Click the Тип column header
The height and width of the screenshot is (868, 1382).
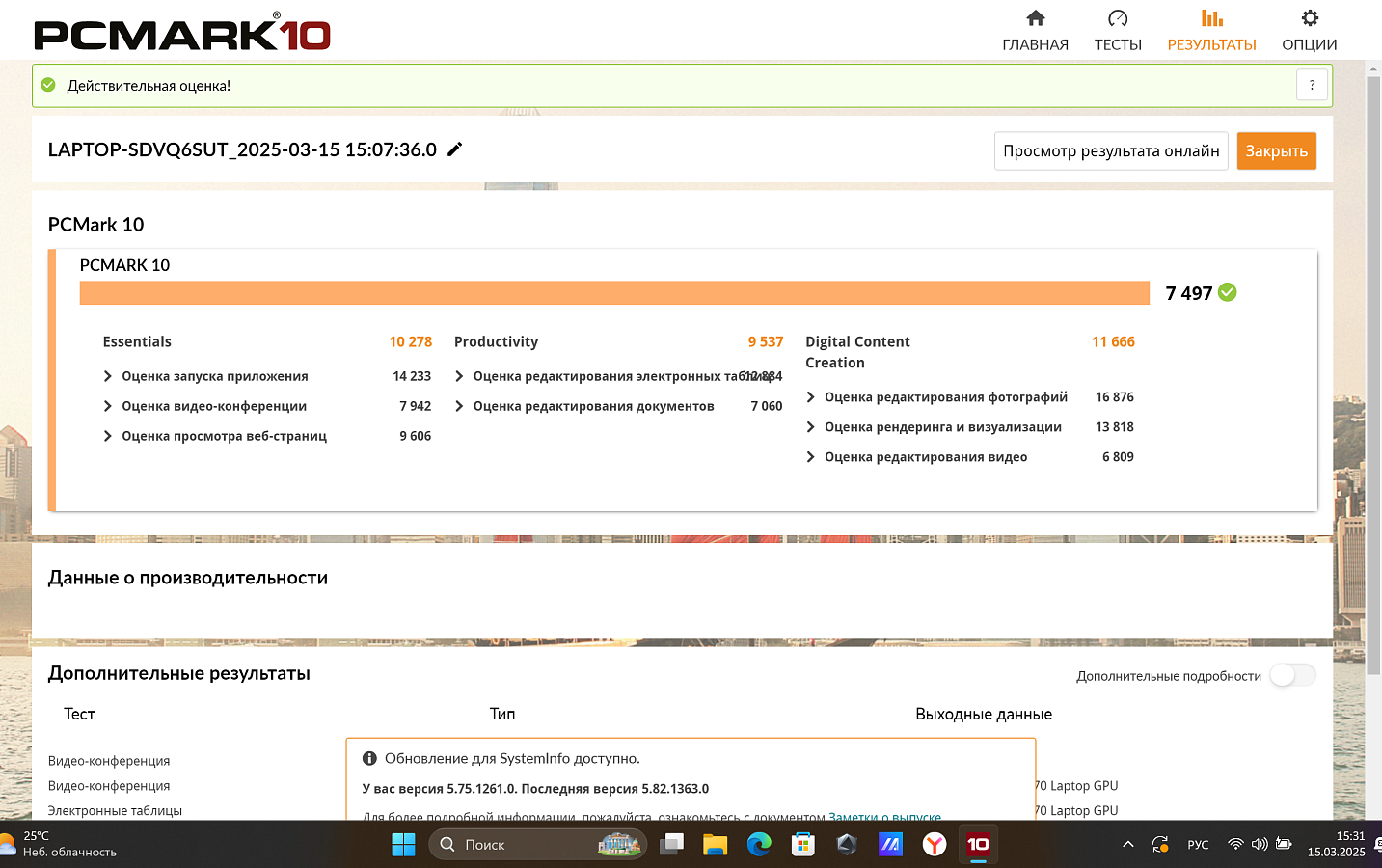point(502,714)
